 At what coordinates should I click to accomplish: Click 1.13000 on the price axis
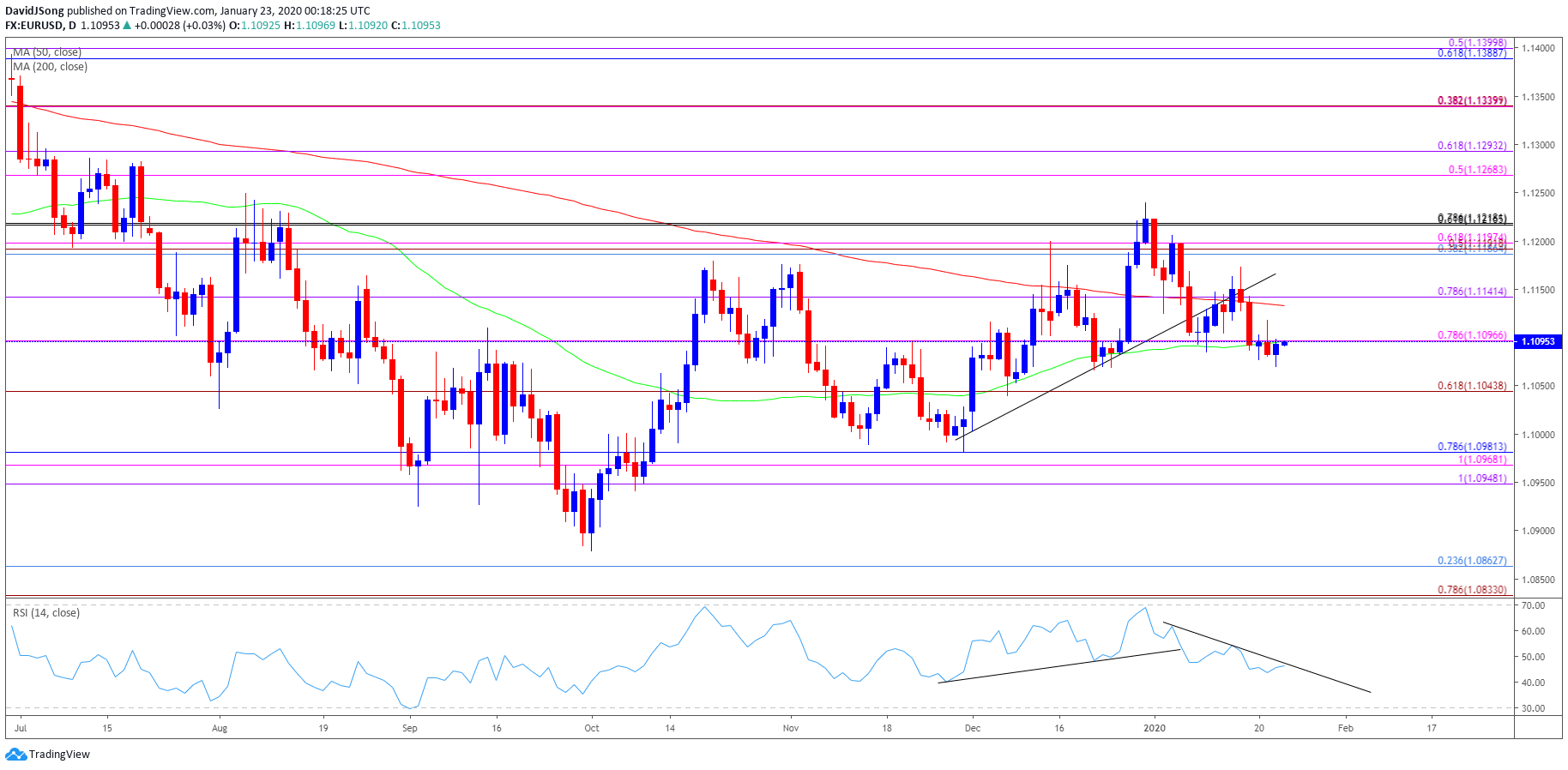(1538, 146)
